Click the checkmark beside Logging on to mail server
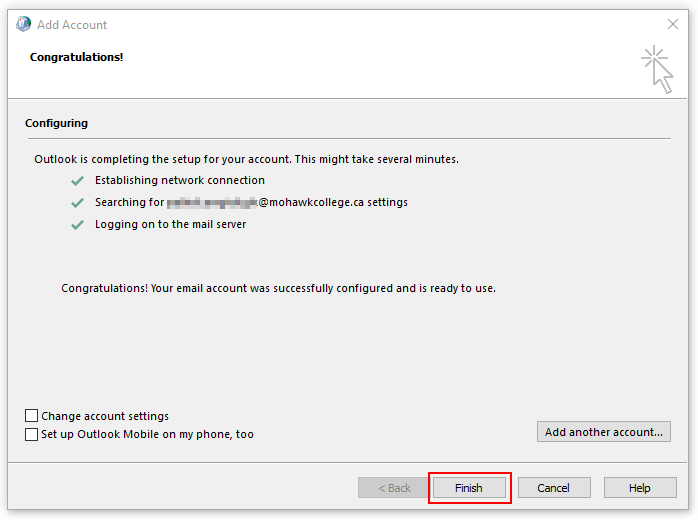698x520 pixels. tap(77, 225)
